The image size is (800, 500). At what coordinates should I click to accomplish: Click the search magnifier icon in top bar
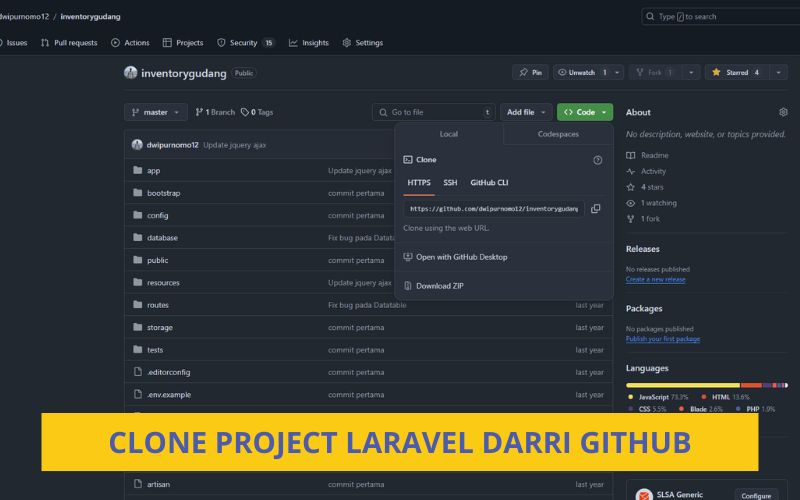[x=650, y=16]
